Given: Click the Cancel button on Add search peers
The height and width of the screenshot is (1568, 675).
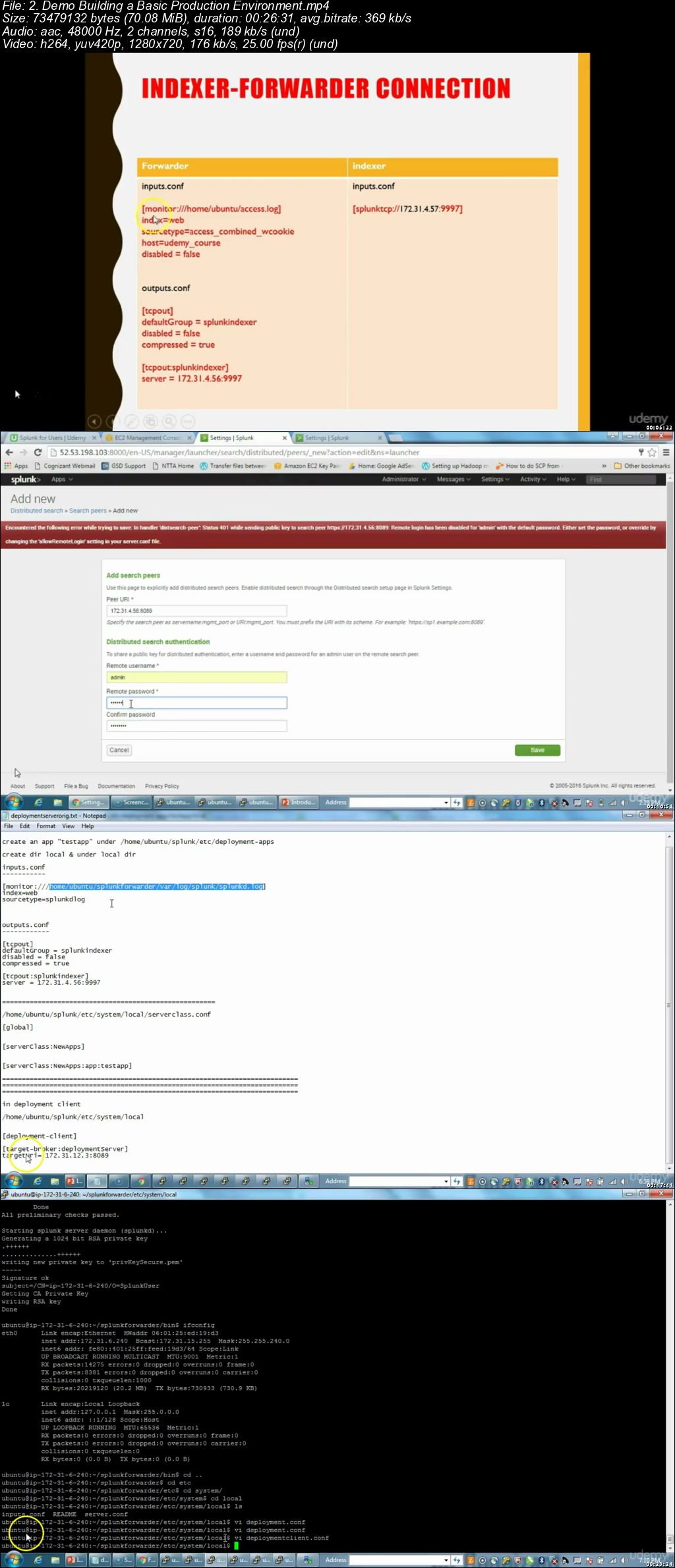Looking at the screenshot, I should pos(119,750).
